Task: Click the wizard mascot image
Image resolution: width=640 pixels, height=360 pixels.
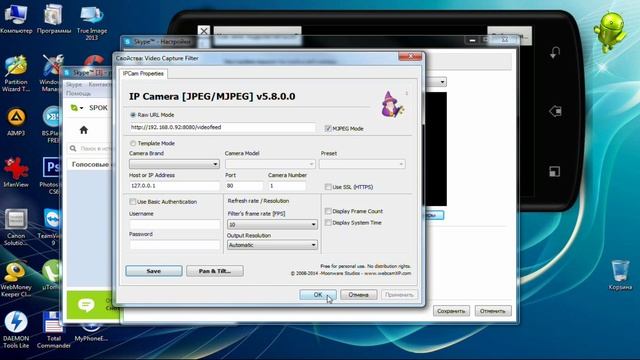Action: pyautogui.click(x=392, y=104)
